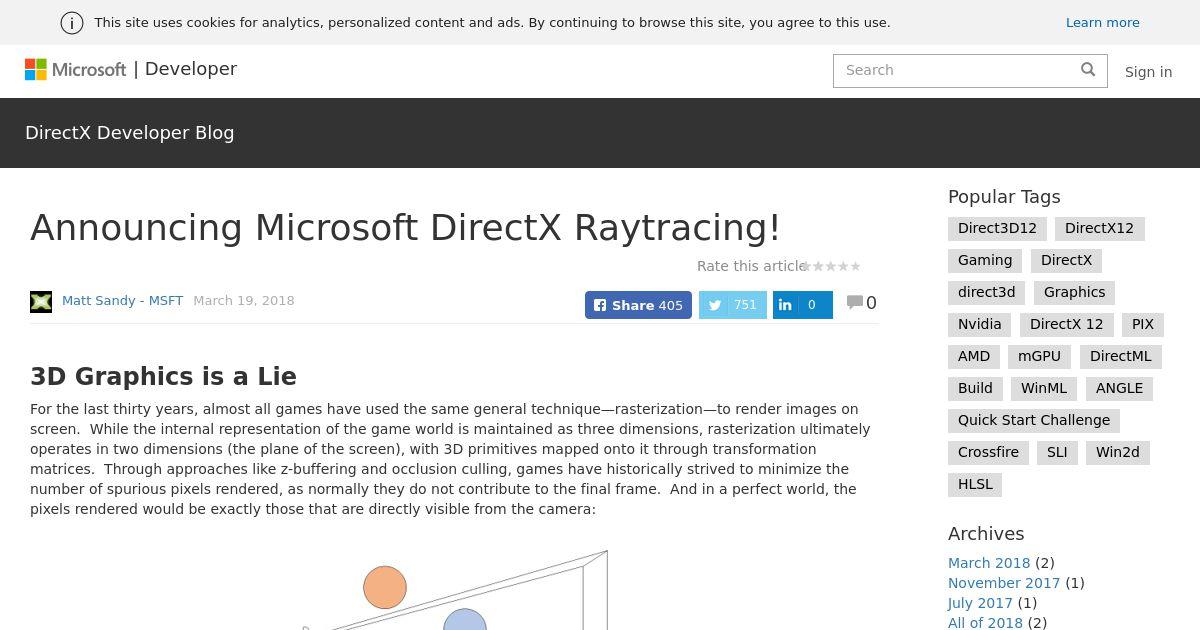Click the '3D Graphics is a Lie' heading
This screenshot has height=630, width=1200.
(163, 377)
